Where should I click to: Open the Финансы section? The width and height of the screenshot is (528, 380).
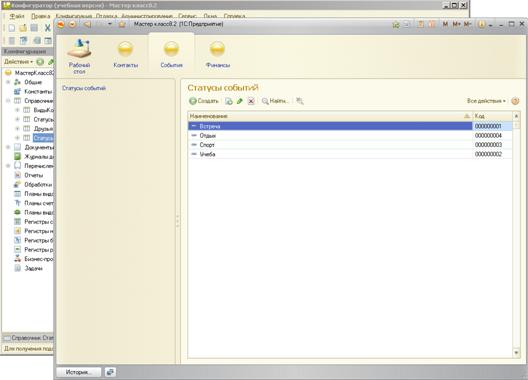(x=218, y=55)
